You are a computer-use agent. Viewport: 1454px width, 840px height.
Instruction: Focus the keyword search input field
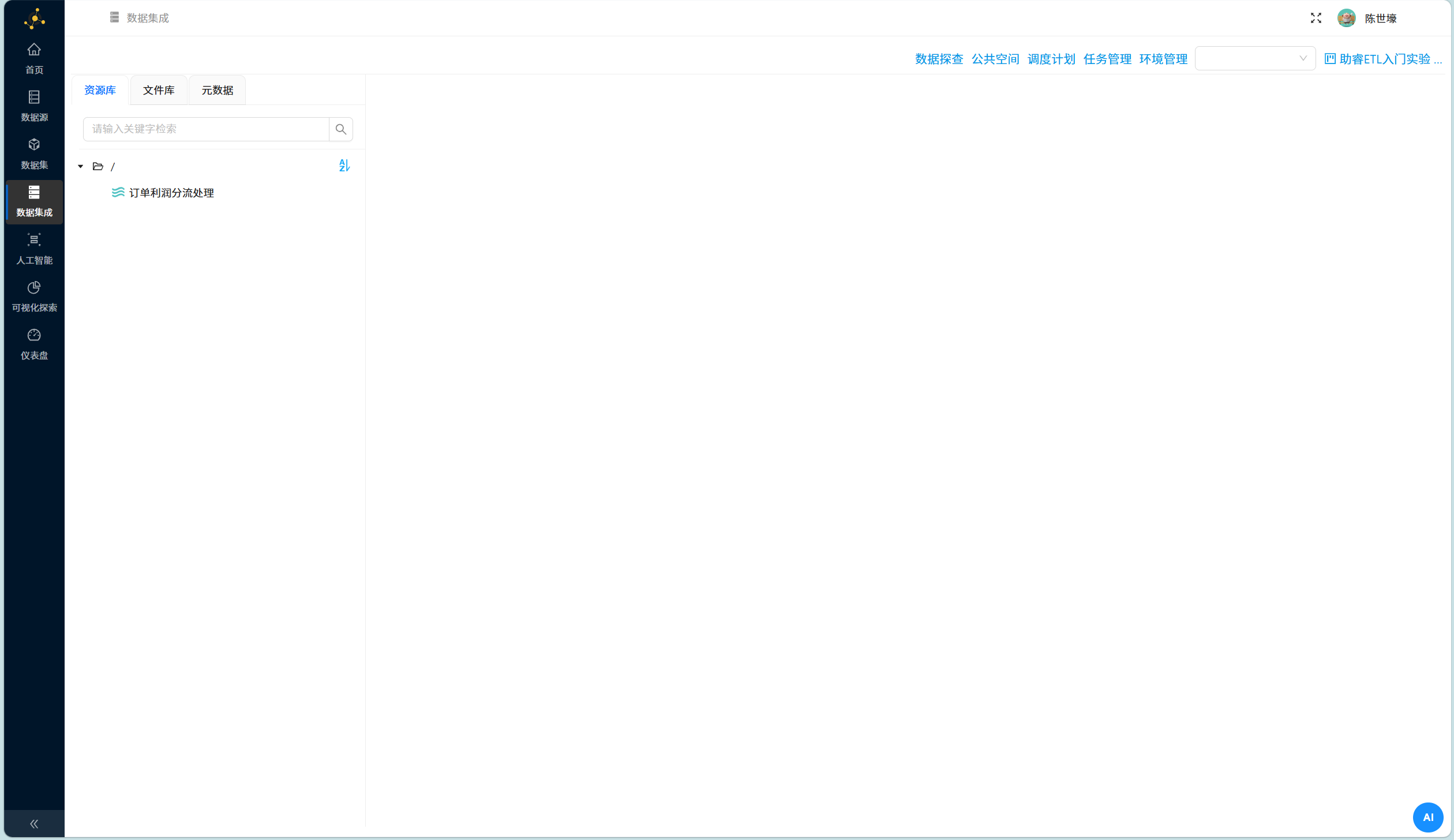point(206,129)
